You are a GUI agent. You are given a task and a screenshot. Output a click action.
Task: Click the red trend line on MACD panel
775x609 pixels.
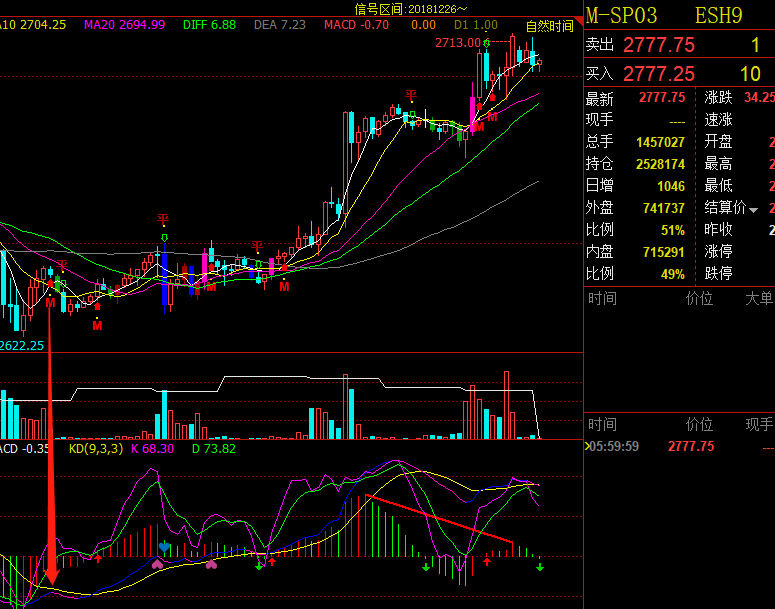(x=440, y=520)
